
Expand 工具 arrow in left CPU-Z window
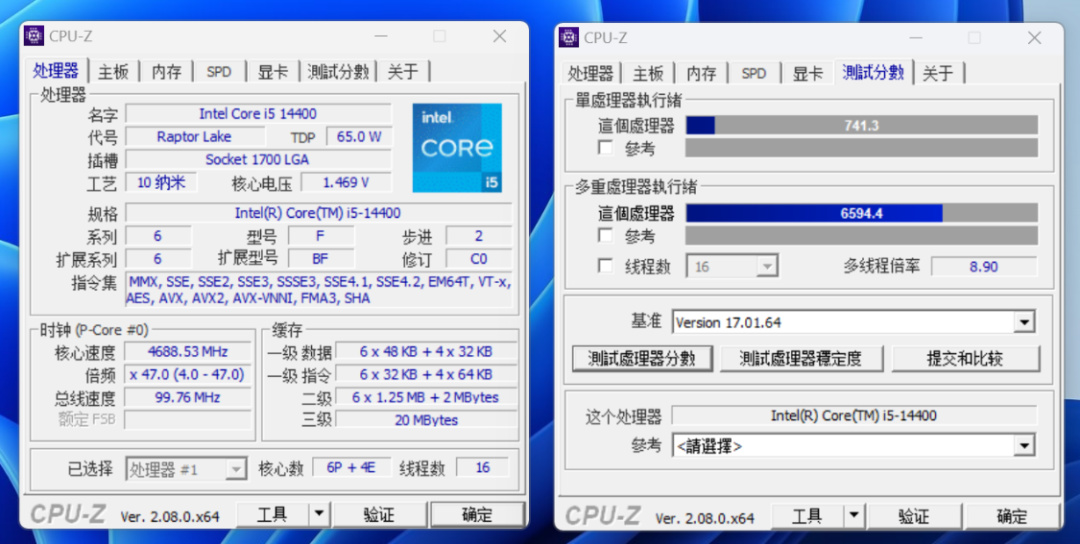click(x=319, y=514)
